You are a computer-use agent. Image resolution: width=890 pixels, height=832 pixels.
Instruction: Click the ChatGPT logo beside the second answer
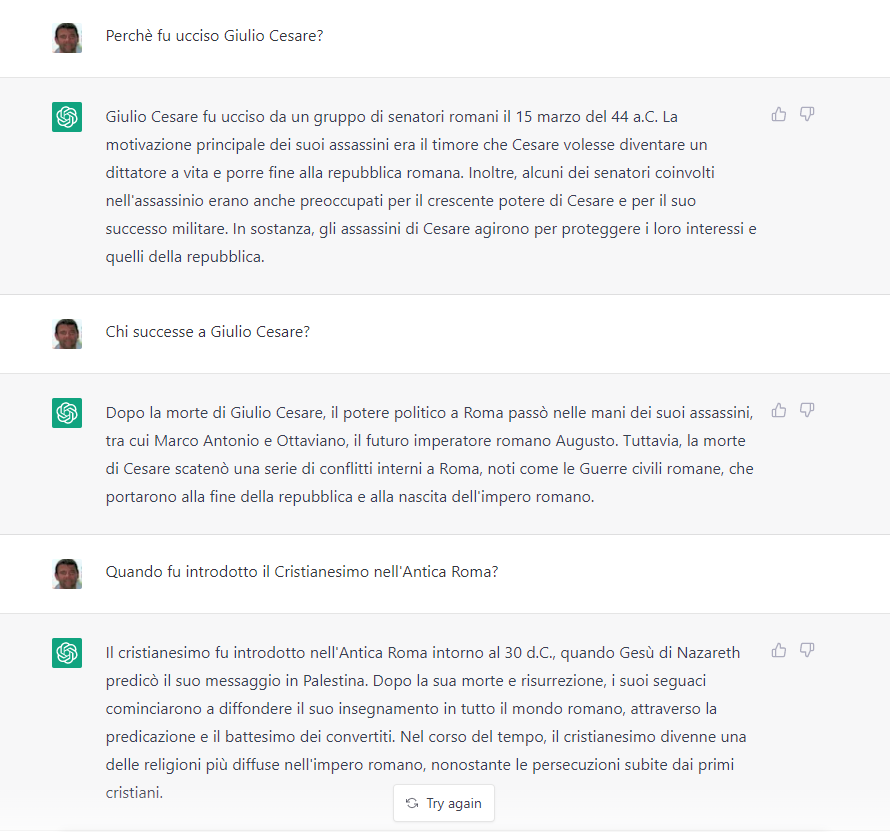click(67, 413)
